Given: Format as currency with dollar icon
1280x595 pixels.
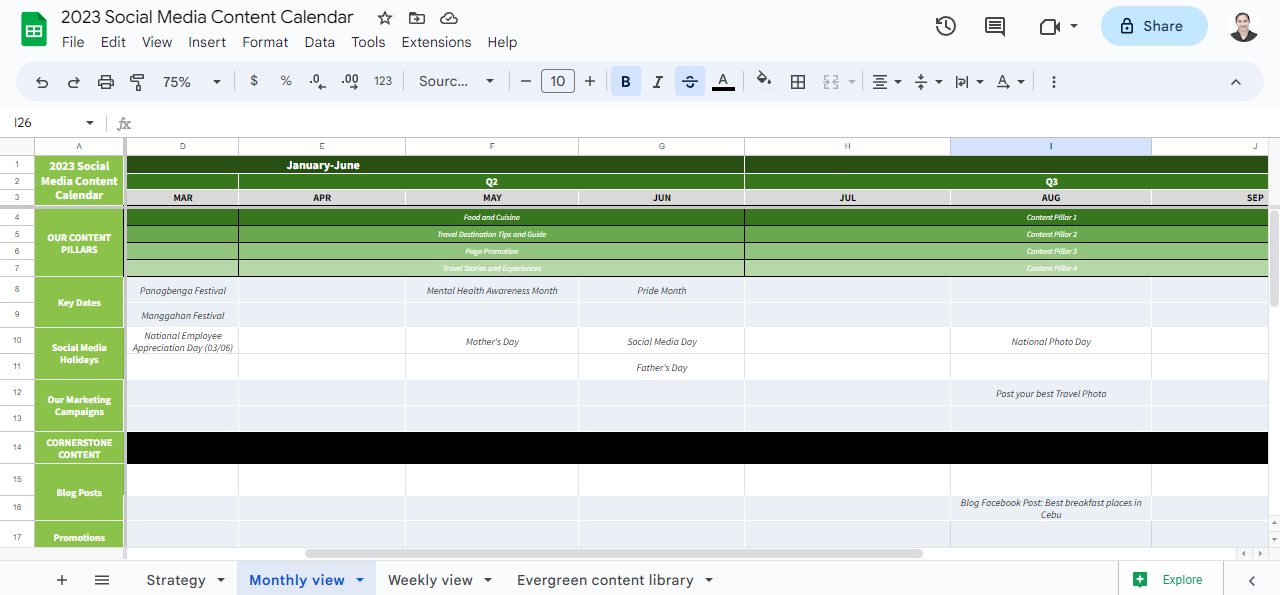Looking at the screenshot, I should click(x=254, y=81).
